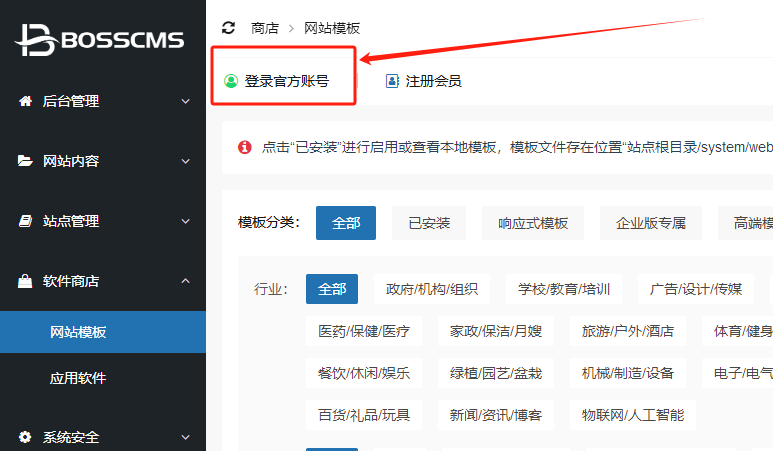This screenshot has width=773, height=451.
Task: Select 网站模板 in the sidebar
Action: click(78, 332)
